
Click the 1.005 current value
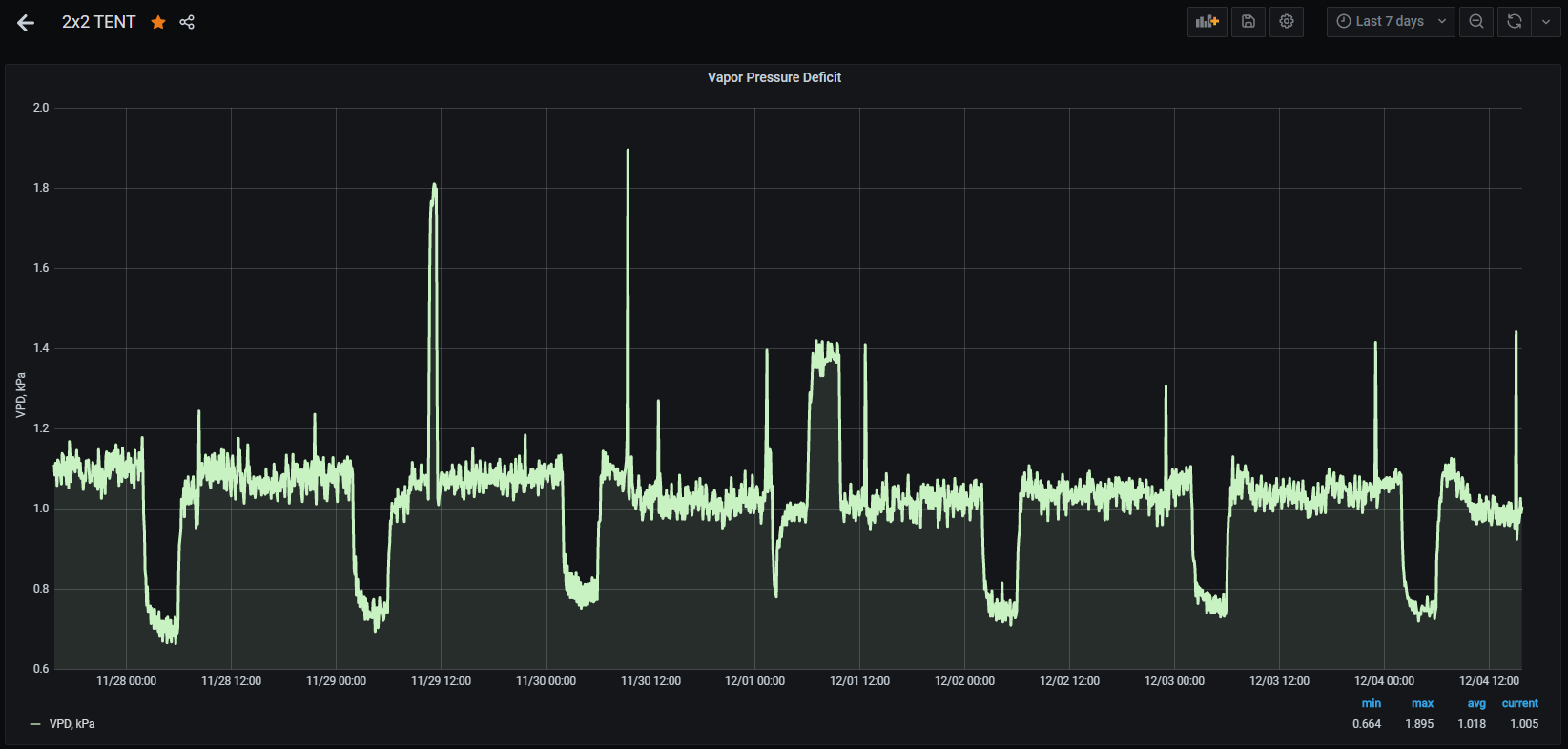[x=1524, y=724]
